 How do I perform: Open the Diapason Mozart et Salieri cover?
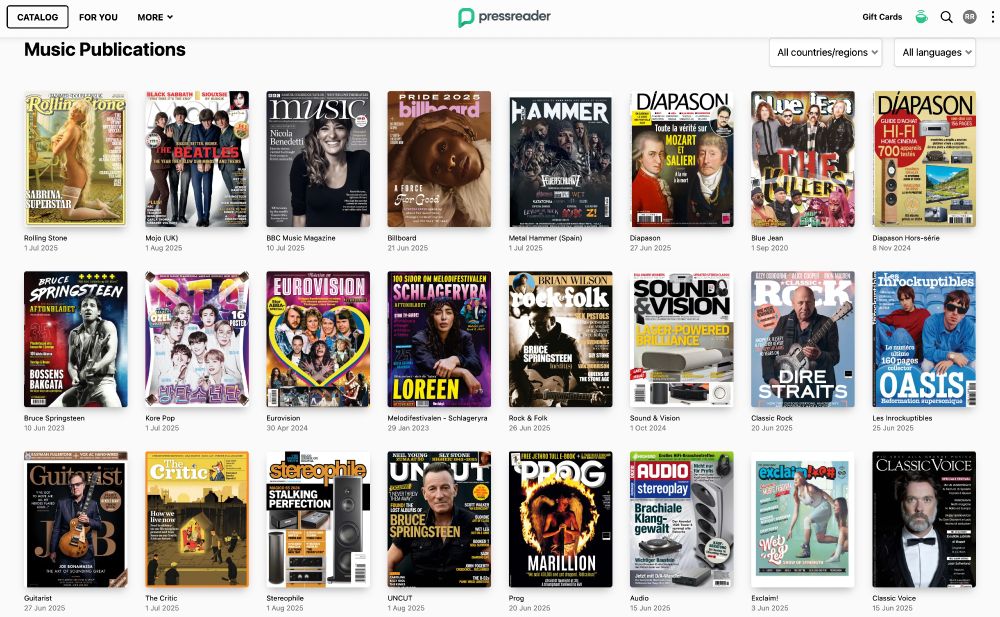click(x=682, y=159)
